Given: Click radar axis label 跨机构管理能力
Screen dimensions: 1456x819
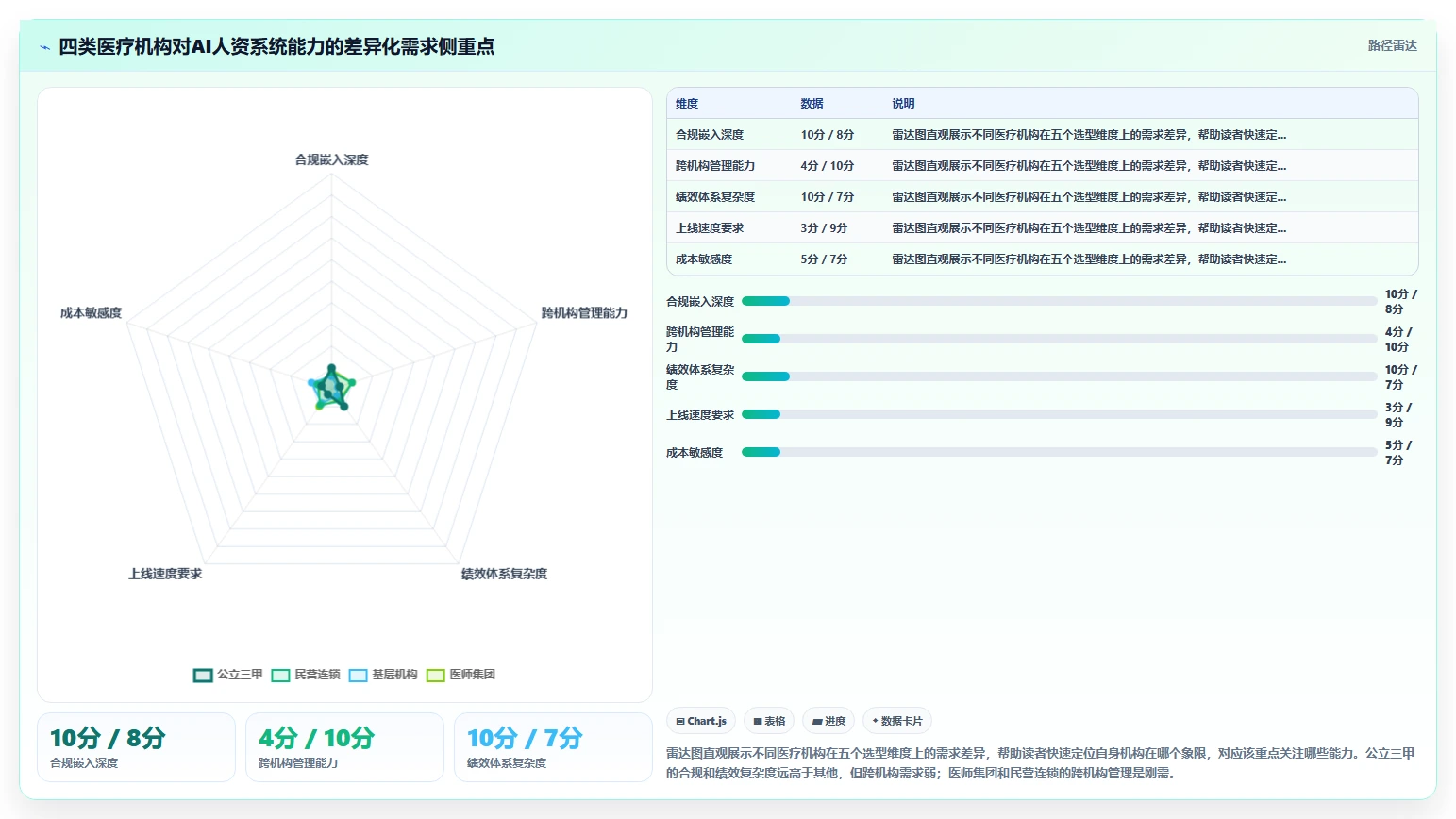Looking at the screenshot, I should tap(584, 312).
